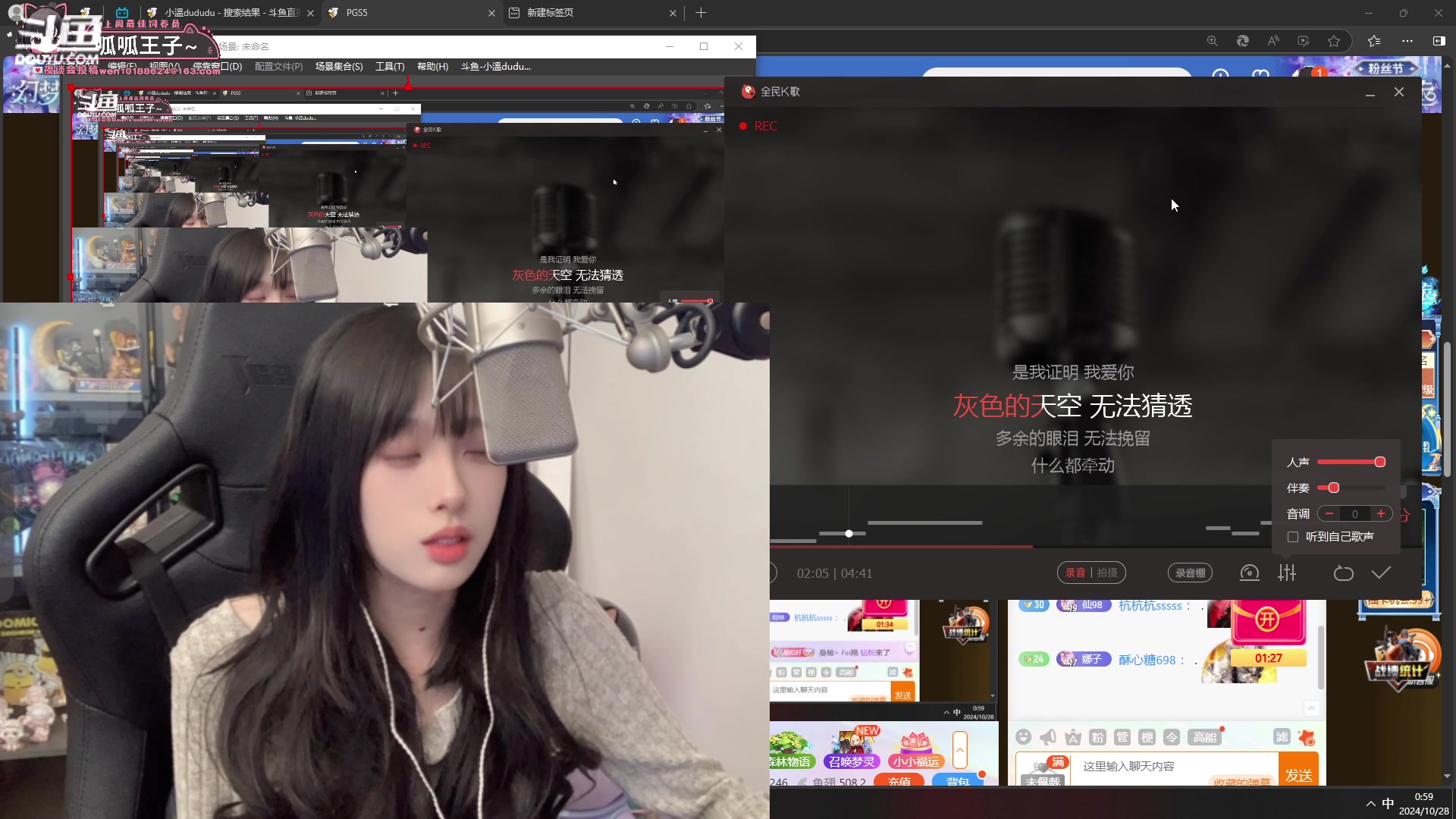The image size is (1456, 819).
Task: Click the 管 icon in the chat toolbar
Action: tap(1122, 737)
